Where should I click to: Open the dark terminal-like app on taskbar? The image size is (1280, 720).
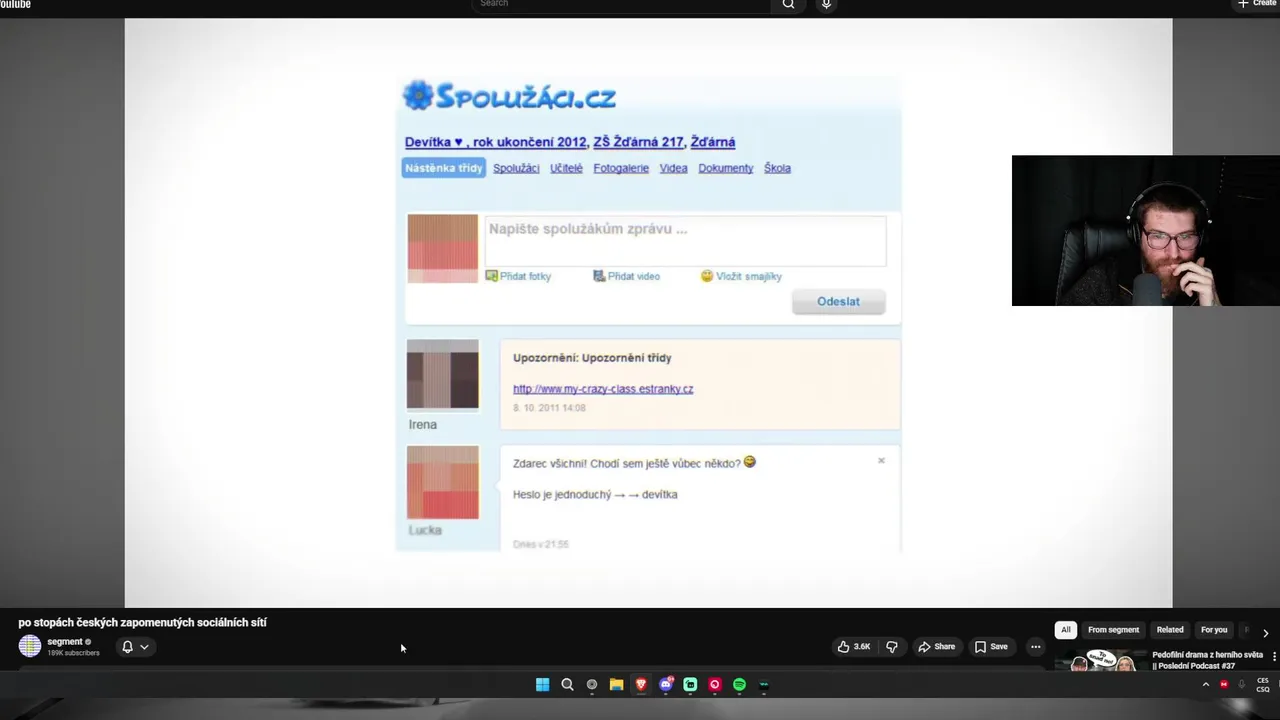pyautogui.click(x=764, y=685)
